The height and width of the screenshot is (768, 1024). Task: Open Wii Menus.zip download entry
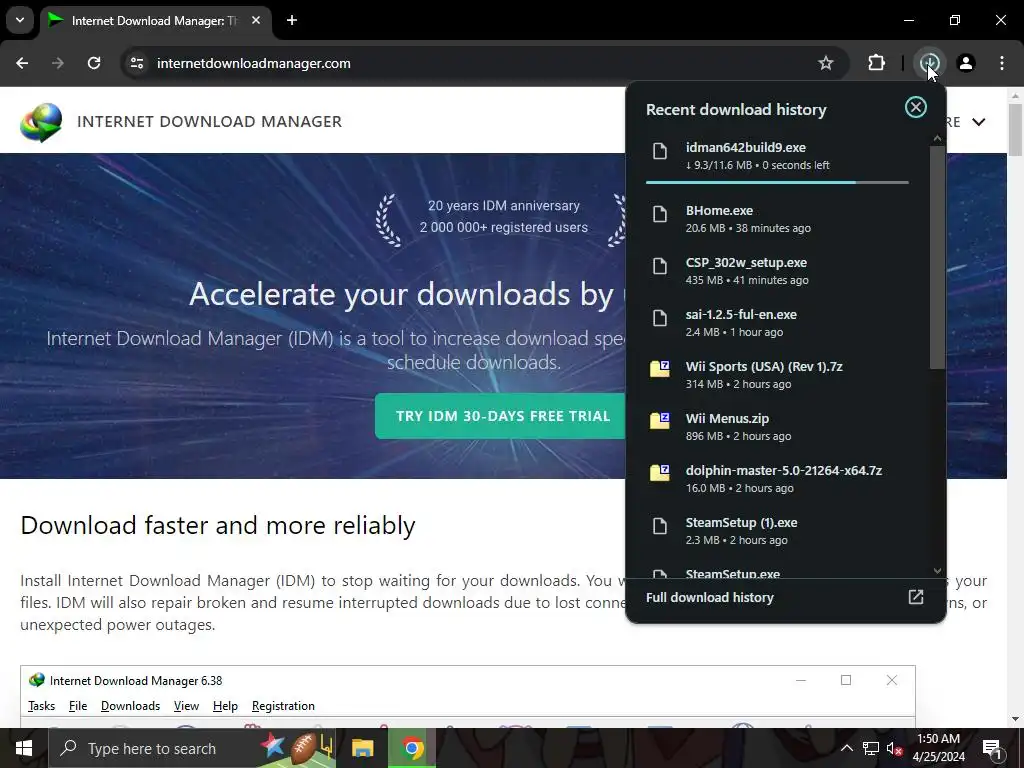point(777,427)
